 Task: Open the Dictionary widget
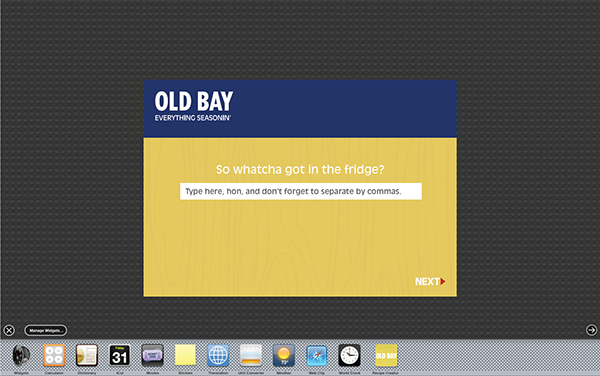click(87, 355)
